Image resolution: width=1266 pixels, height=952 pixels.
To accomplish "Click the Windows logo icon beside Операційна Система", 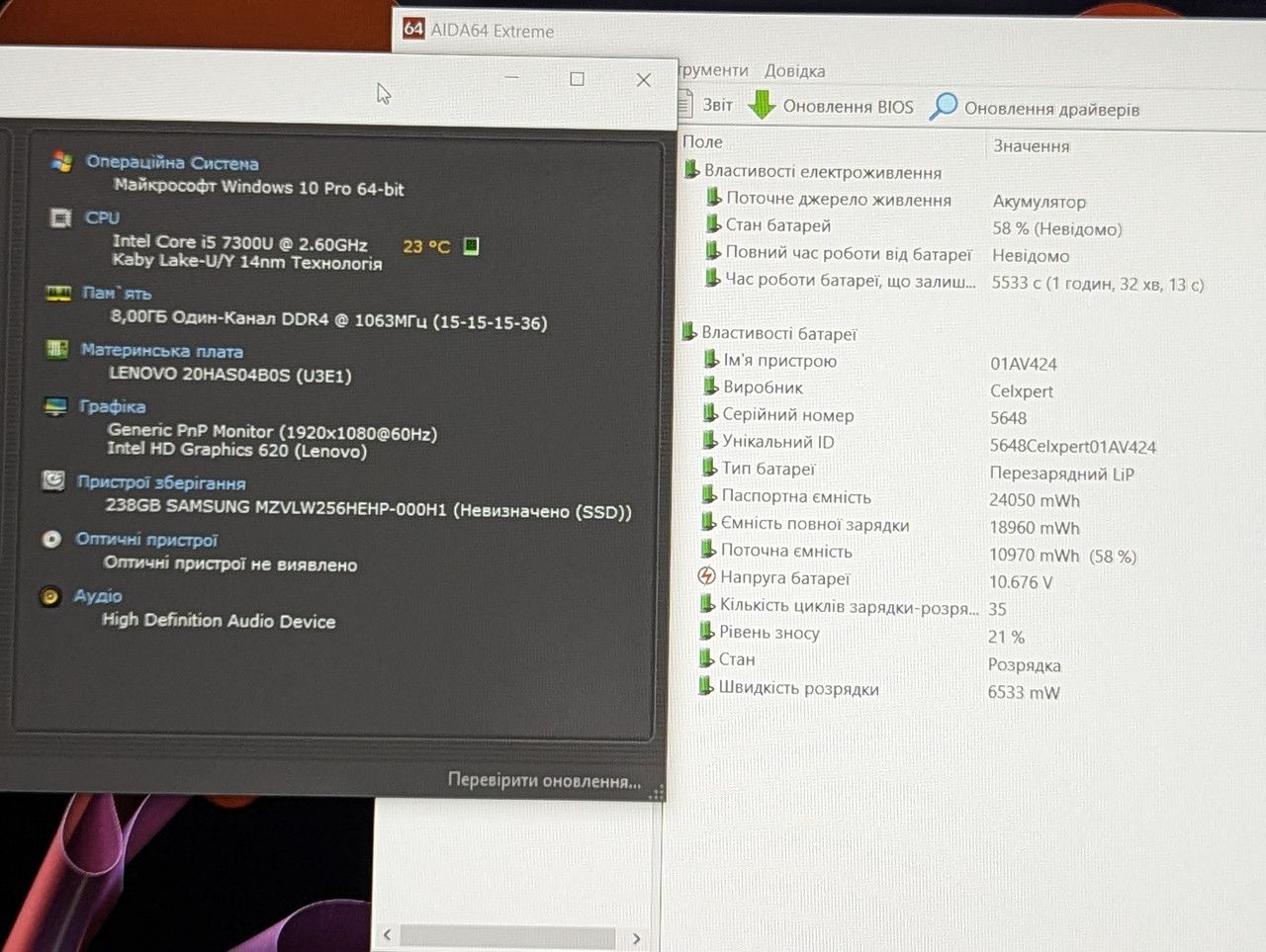I will [x=61, y=161].
